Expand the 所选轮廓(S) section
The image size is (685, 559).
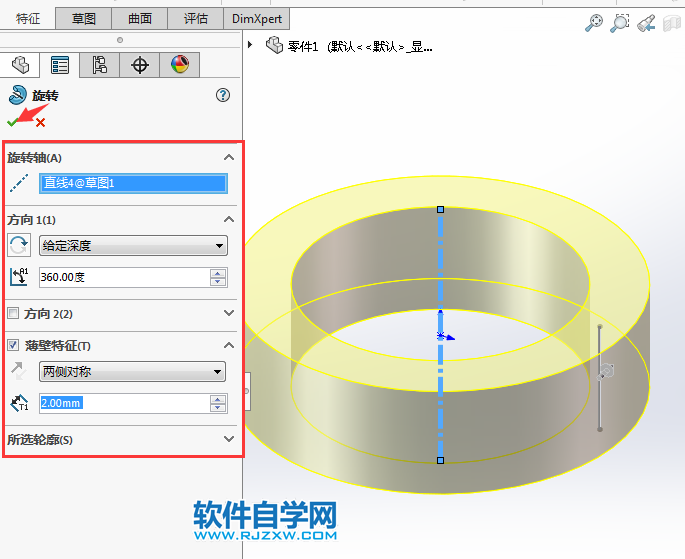coord(229,439)
